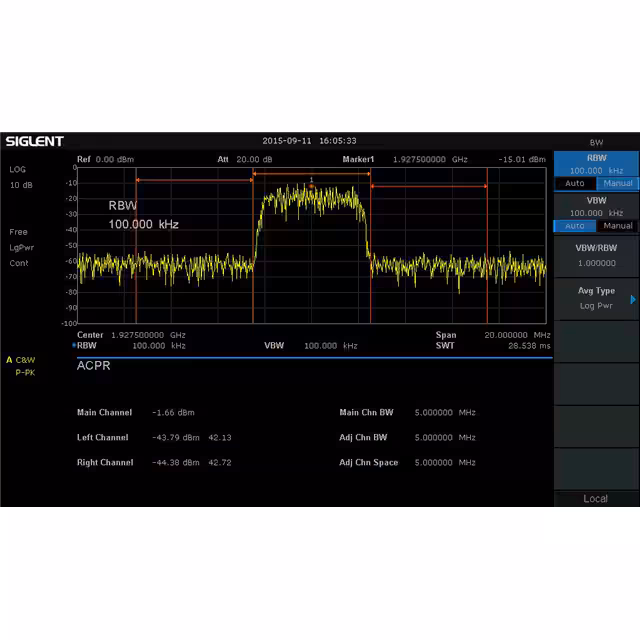Click the Marker1 frequency 1.927500000 GHz
Viewport: 640px width, 640px height.
pyautogui.click(x=430, y=159)
